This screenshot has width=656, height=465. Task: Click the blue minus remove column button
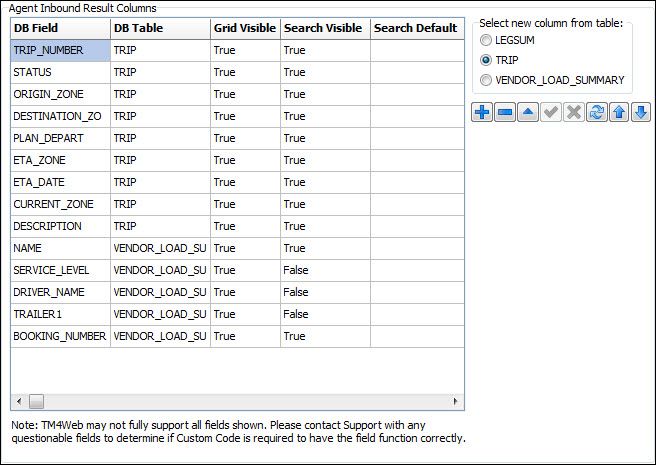[505, 112]
